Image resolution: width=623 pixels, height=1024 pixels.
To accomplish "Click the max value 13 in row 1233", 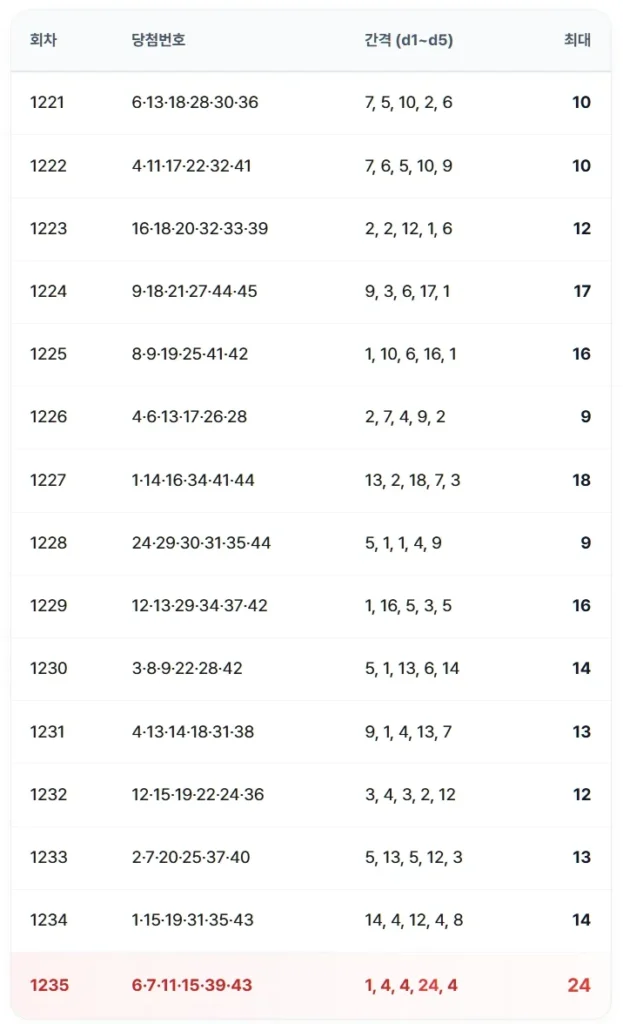I will coord(581,857).
